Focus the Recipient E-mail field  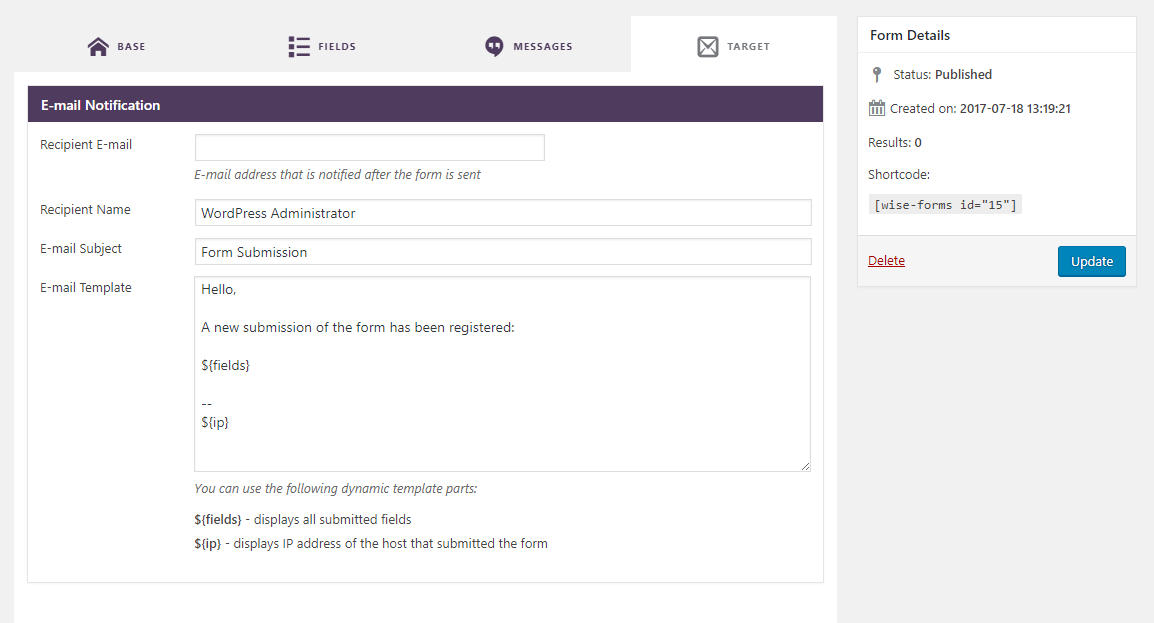click(x=369, y=147)
